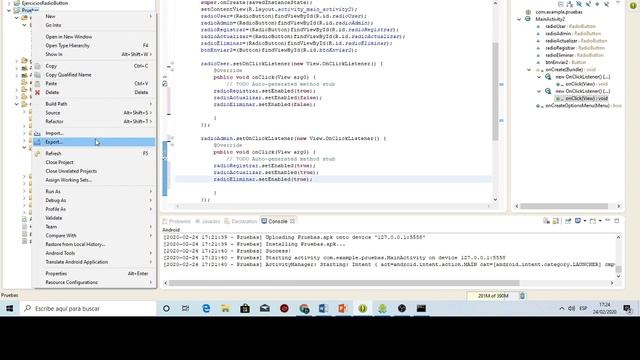Choose Refresh from the context menu
Screen dimensions: 640x360
94,153
